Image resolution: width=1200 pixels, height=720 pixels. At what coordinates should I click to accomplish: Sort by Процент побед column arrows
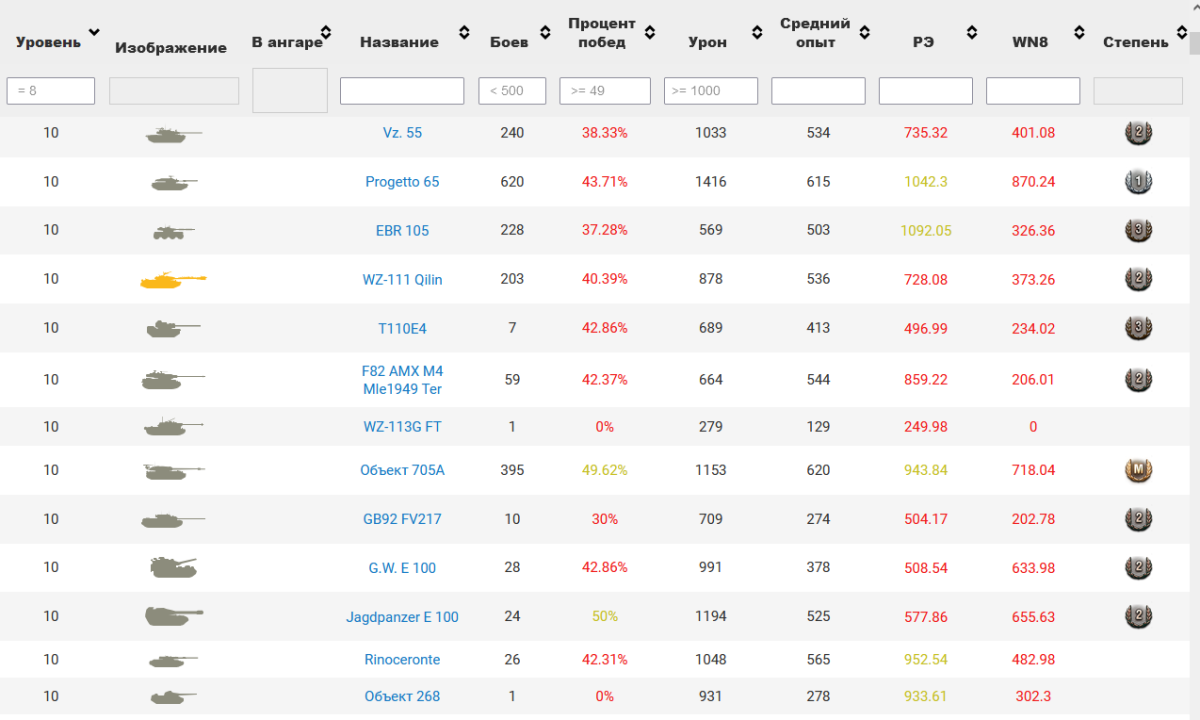(650, 32)
